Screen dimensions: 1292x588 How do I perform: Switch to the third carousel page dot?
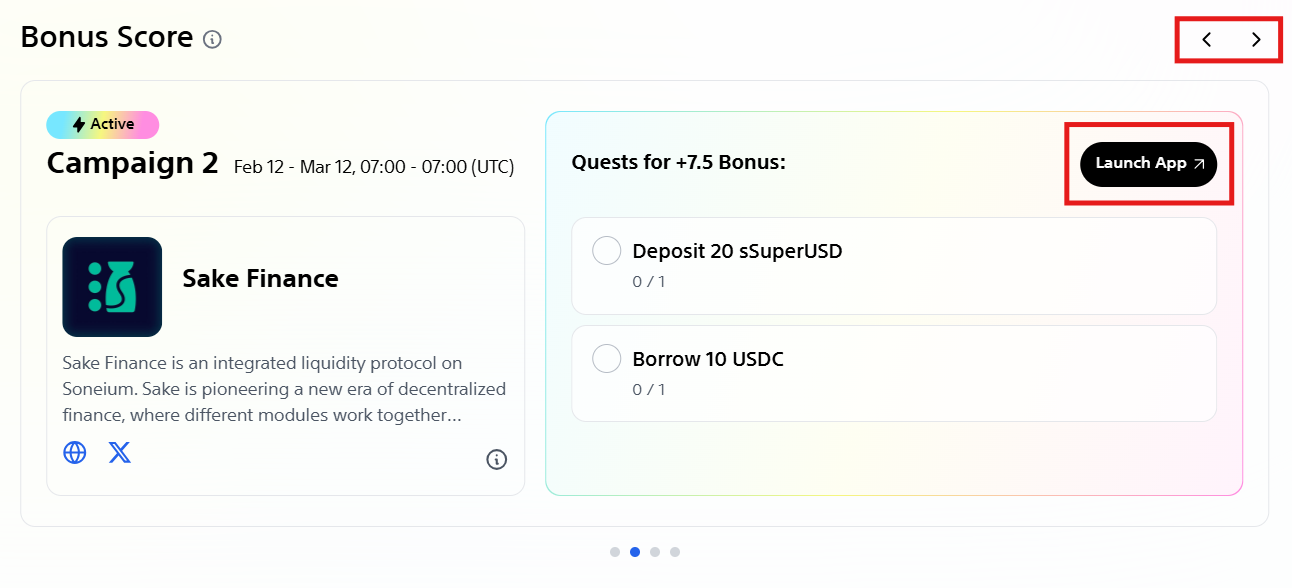(x=655, y=551)
